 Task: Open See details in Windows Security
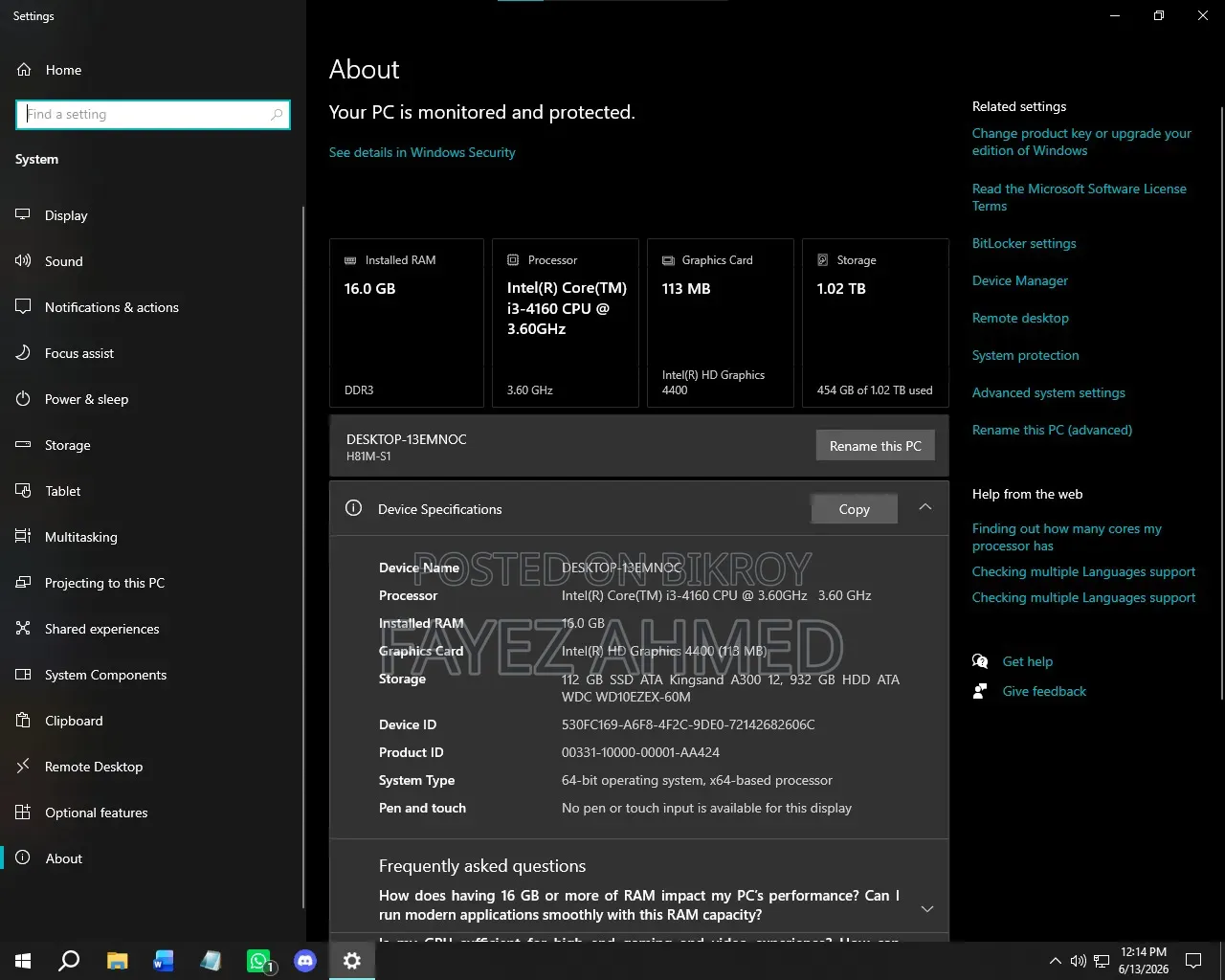422,152
